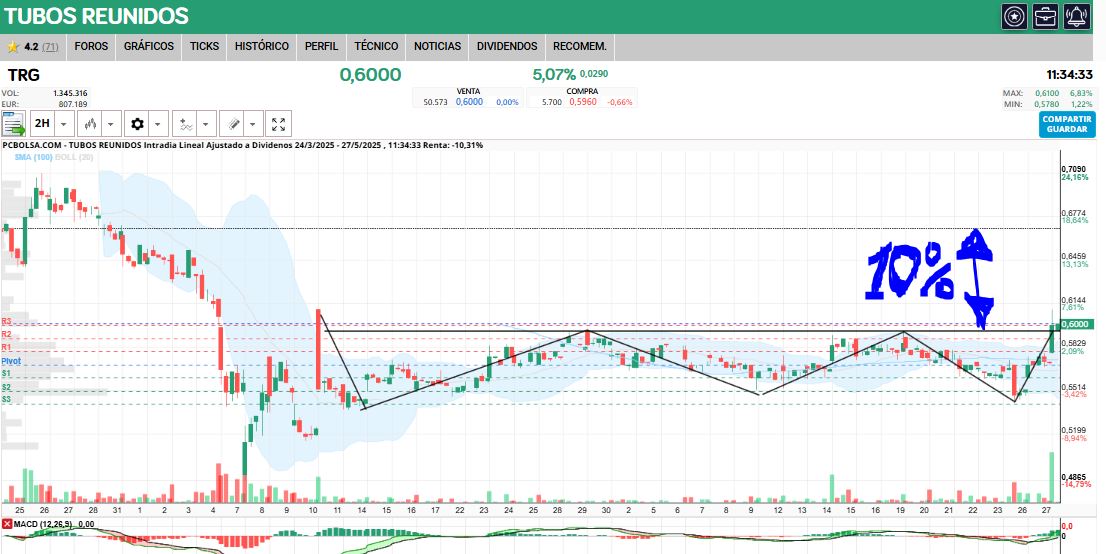
Task: Open the DIVIDENDOS tab
Action: tap(507, 46)
